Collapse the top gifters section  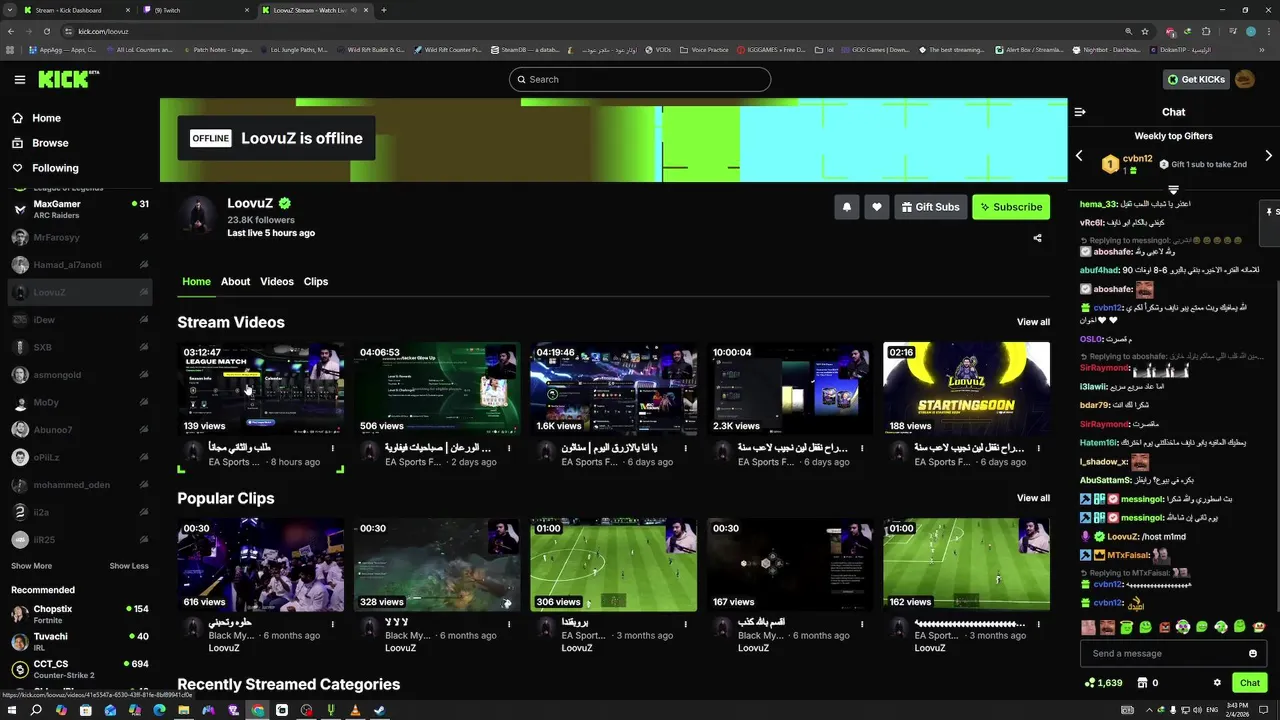pyautogui.click(x=1173, y=189)
